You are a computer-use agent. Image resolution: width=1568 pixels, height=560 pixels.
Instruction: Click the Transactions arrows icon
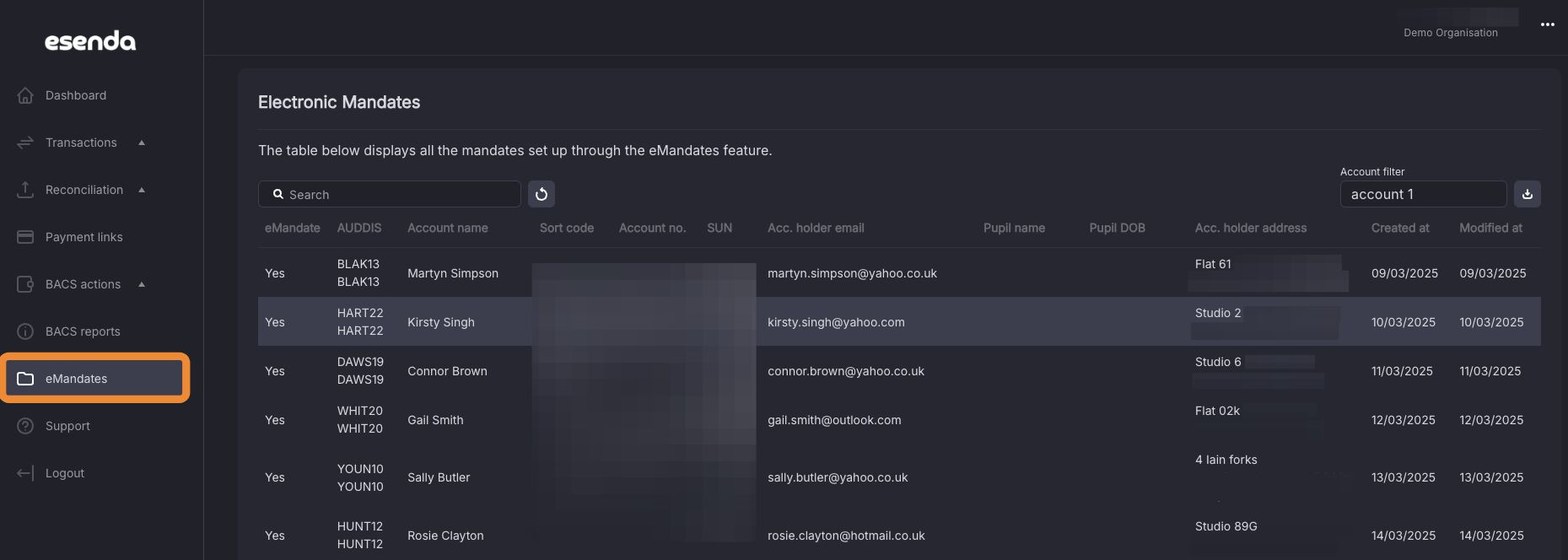(25, 143)
